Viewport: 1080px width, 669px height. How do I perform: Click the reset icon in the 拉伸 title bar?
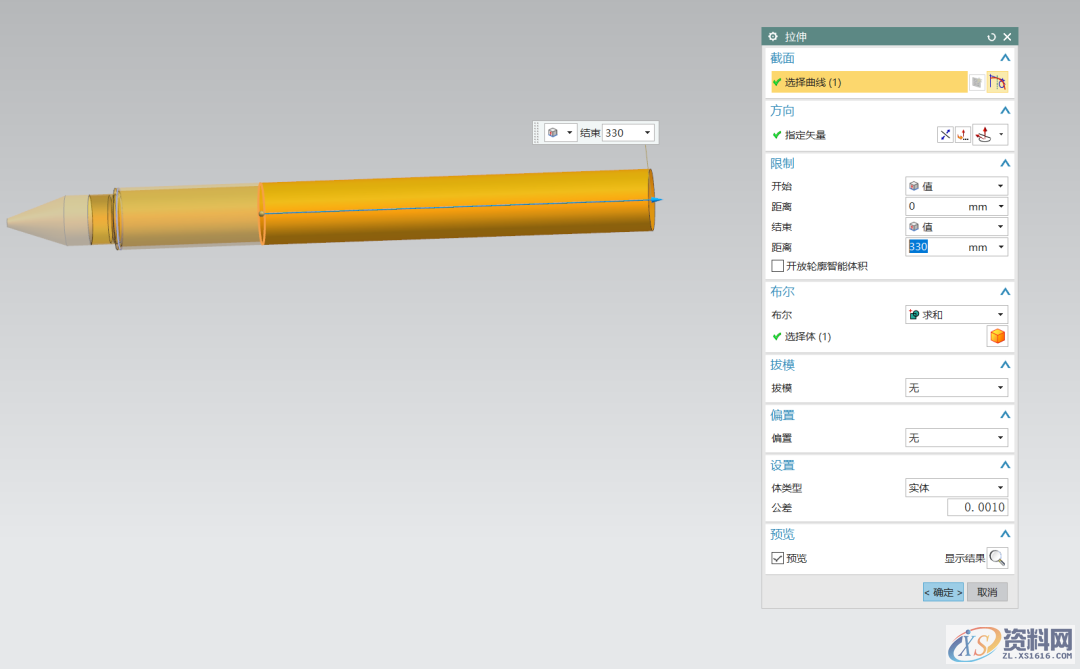coord(992,37)
